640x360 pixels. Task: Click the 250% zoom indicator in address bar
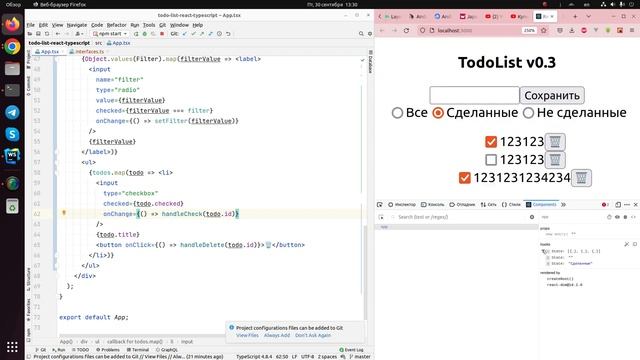click(x=529, y=31)
